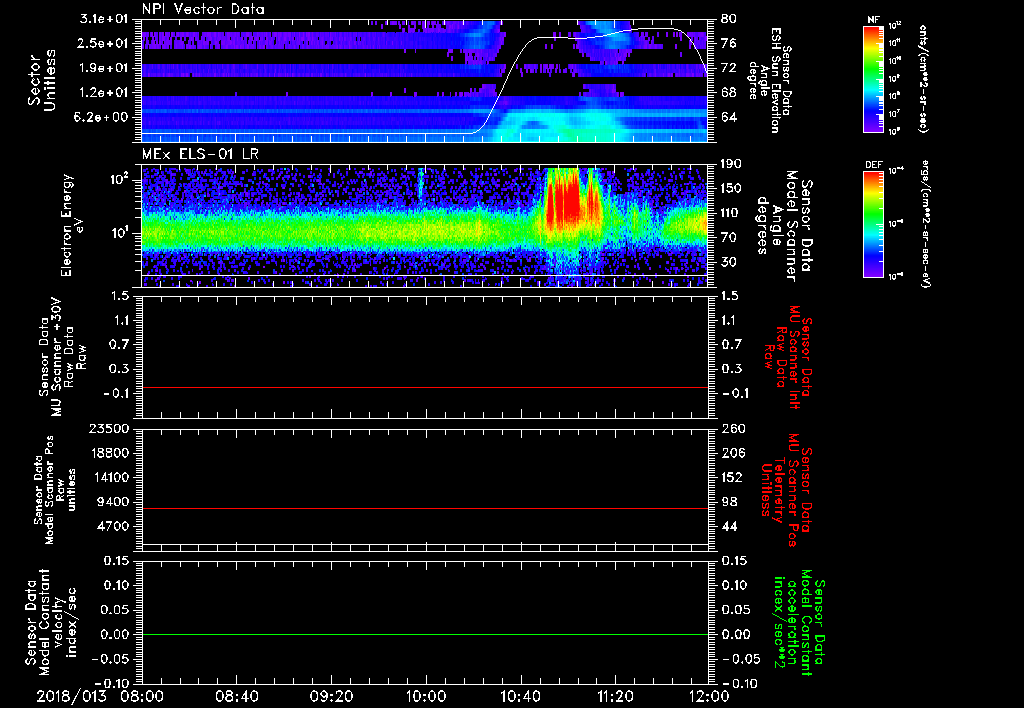Click the 23500 tick label
Screen dimensions: 1024x708
point(110,429)
